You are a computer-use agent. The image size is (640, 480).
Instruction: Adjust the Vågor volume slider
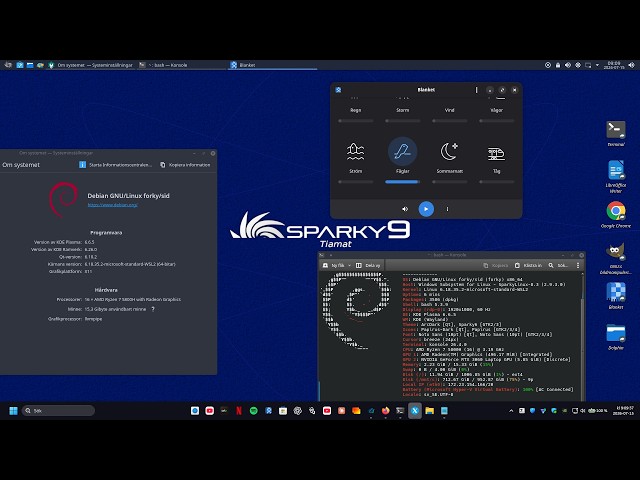497,121
